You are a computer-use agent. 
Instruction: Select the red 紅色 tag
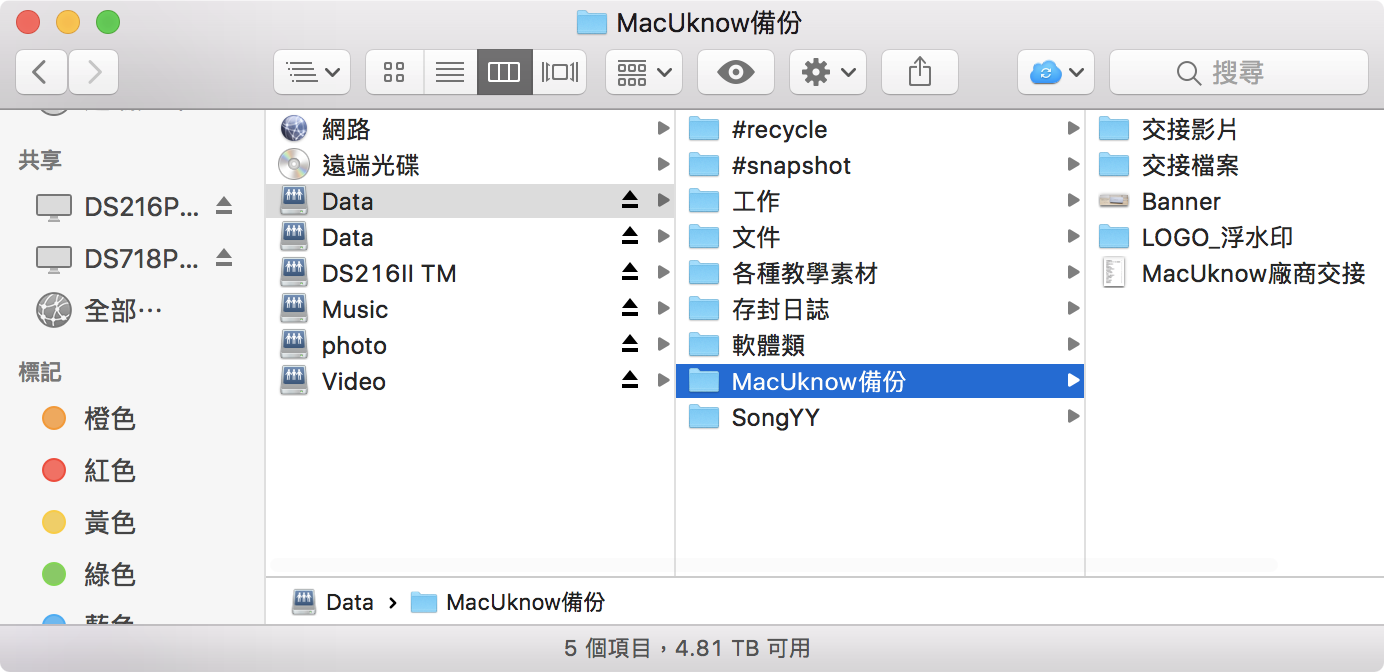tap(109, 470)
